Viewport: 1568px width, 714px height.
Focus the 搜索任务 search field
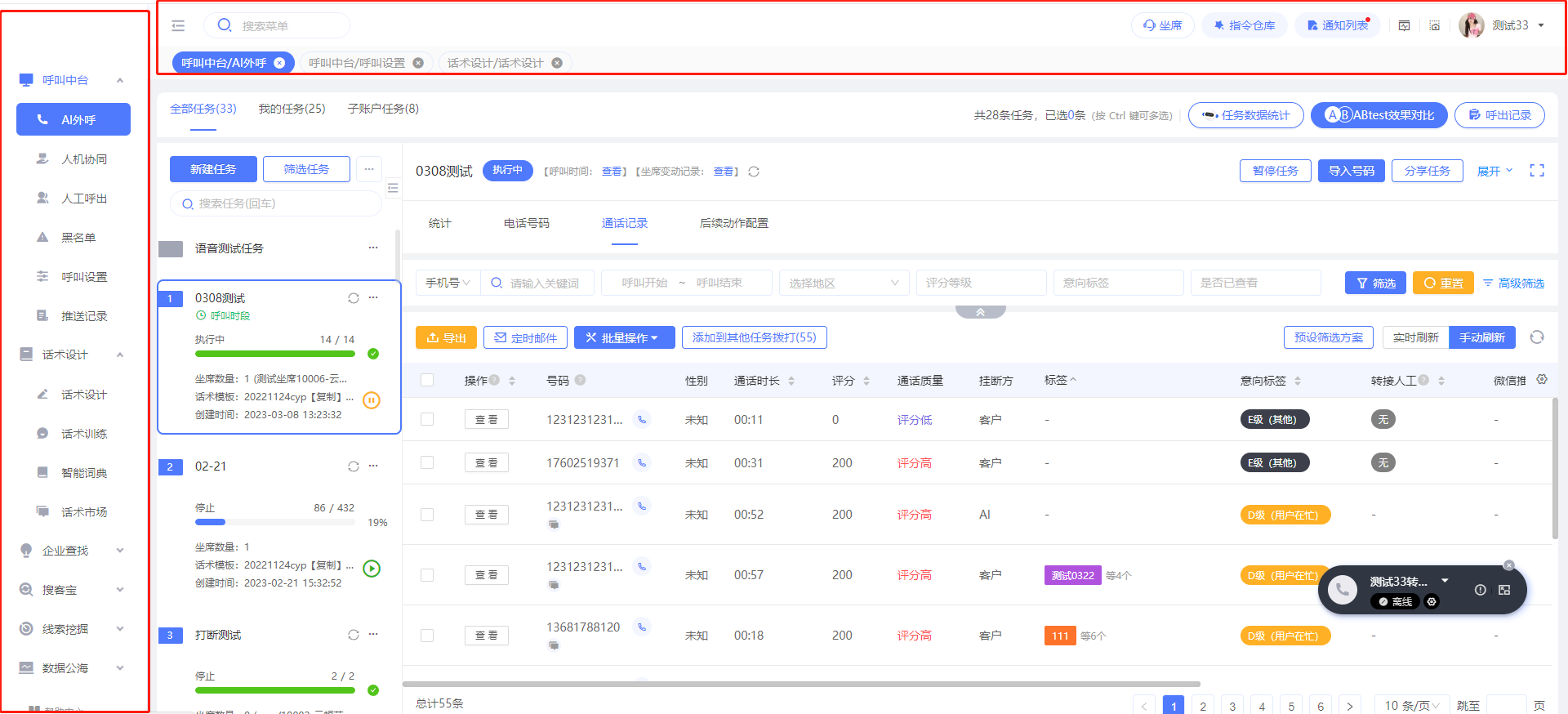pyautogui.click(x=276, y=203)
